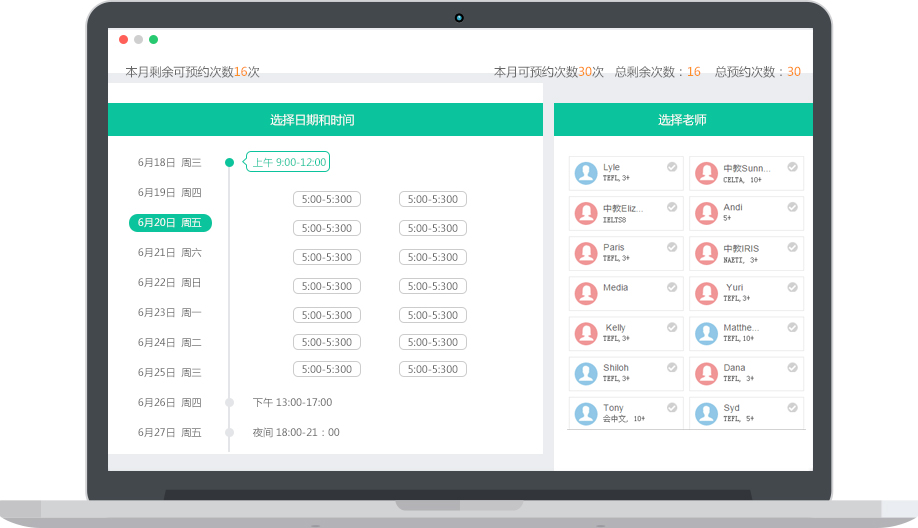Screen dimensions: 918x528
Task: Click the avatar of teacher Andi
Action: 706,213
